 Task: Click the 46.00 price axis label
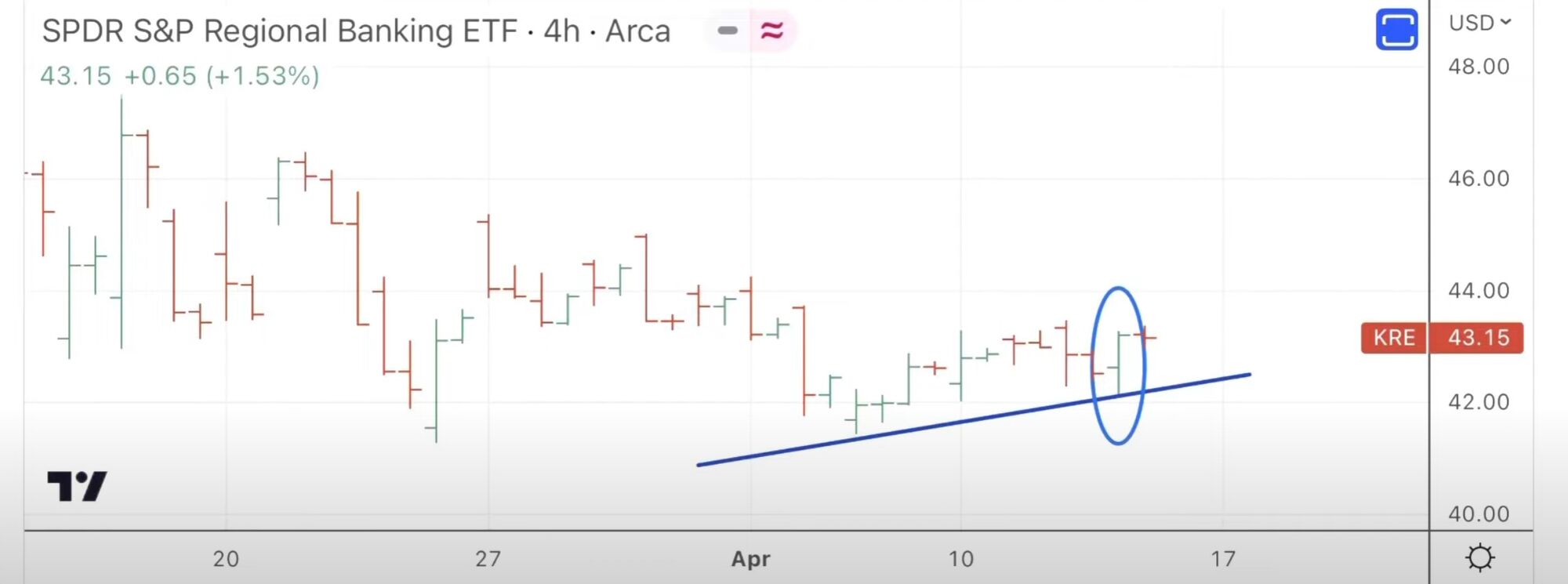click(x=1479, y=179)
